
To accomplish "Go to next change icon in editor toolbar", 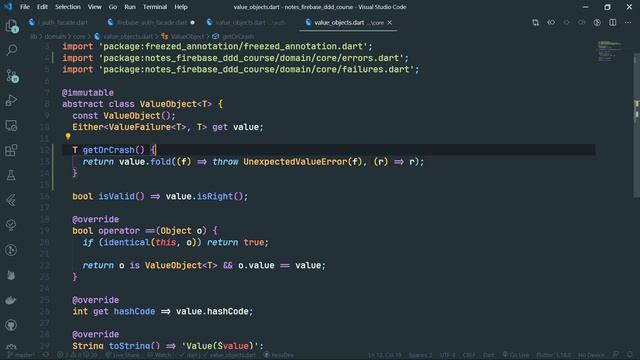I will (x=582, y=22).
